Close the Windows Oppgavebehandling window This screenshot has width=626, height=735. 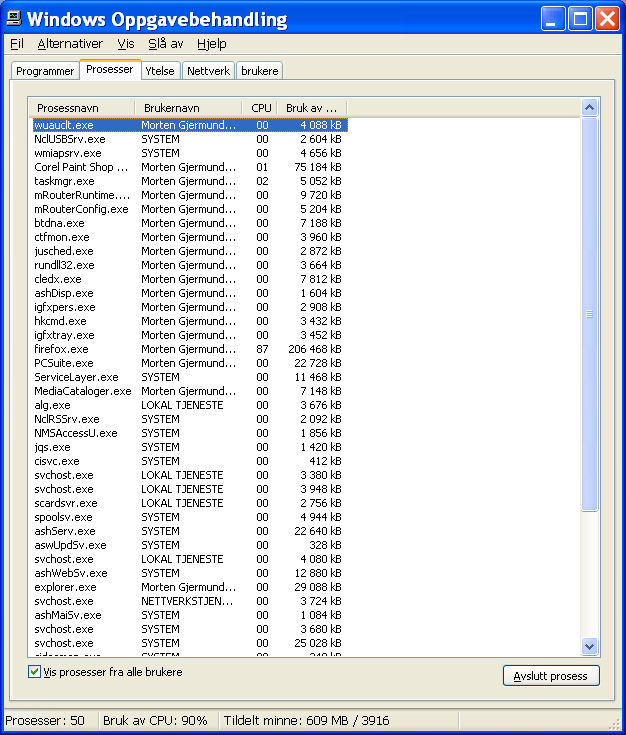[607, 19]
